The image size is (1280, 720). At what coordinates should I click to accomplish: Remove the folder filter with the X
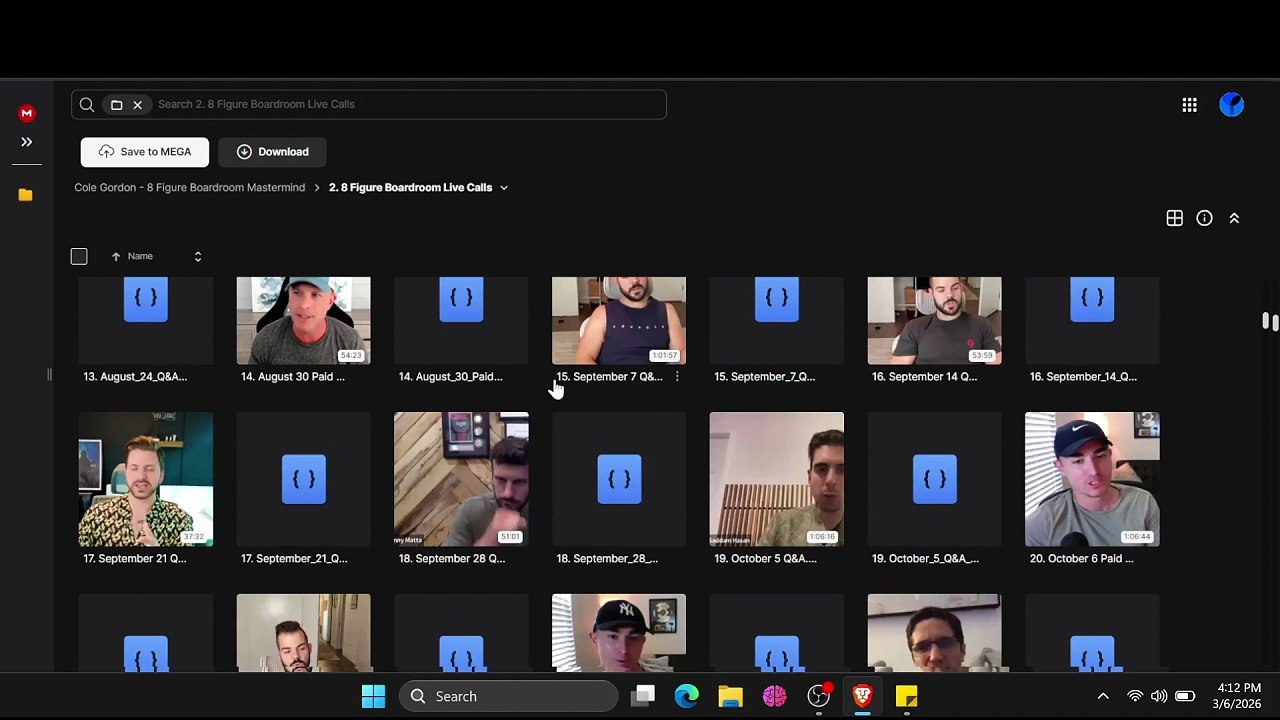coord(138,104)
